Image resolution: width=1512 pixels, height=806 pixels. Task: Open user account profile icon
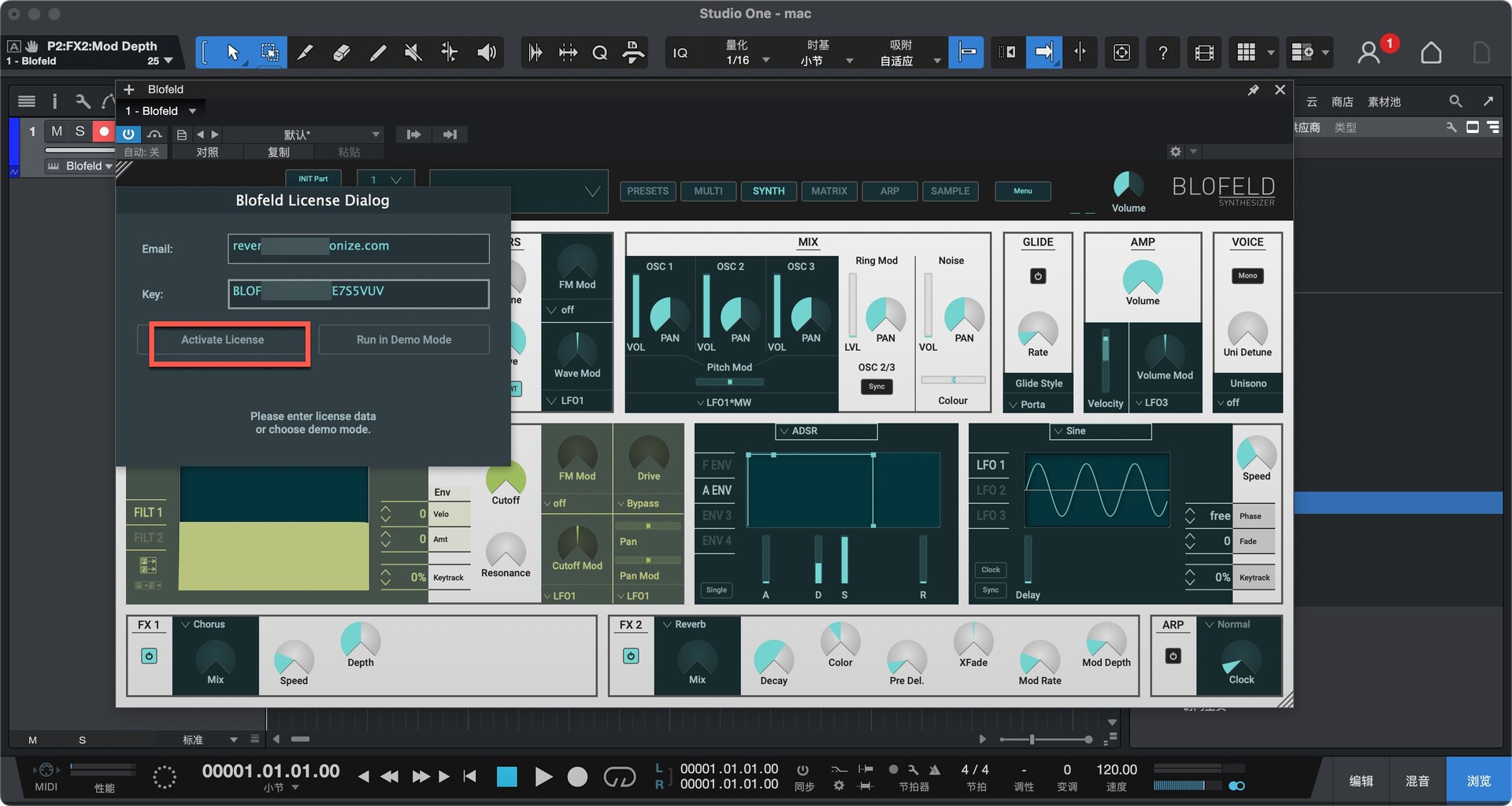1369,53
